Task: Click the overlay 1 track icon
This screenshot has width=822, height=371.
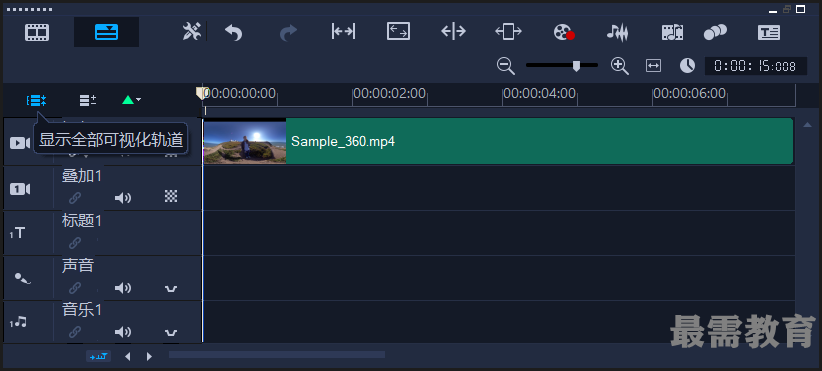Action: coord(20,189)
